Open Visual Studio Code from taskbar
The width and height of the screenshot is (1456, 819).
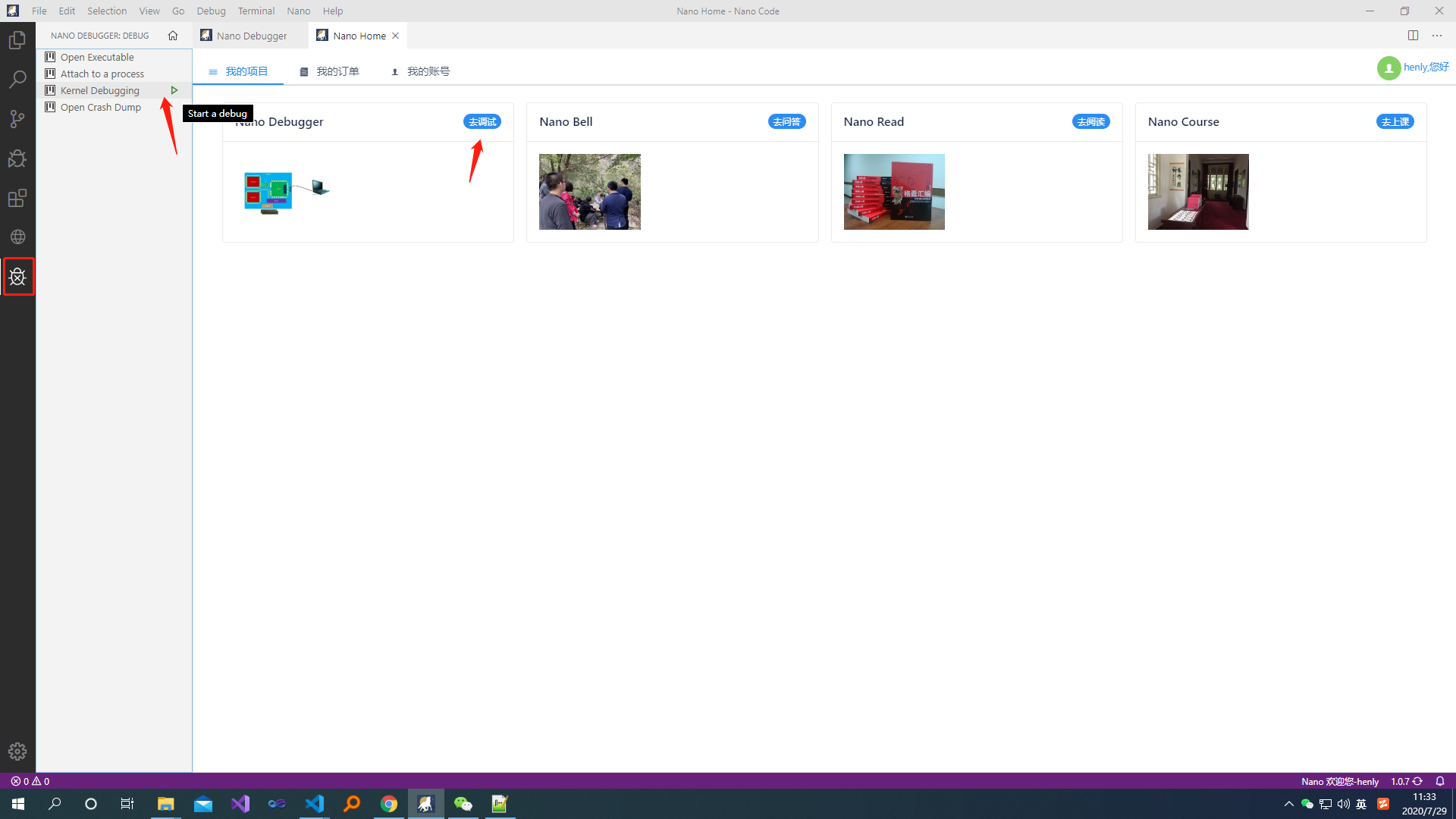(x=314, y=804)
